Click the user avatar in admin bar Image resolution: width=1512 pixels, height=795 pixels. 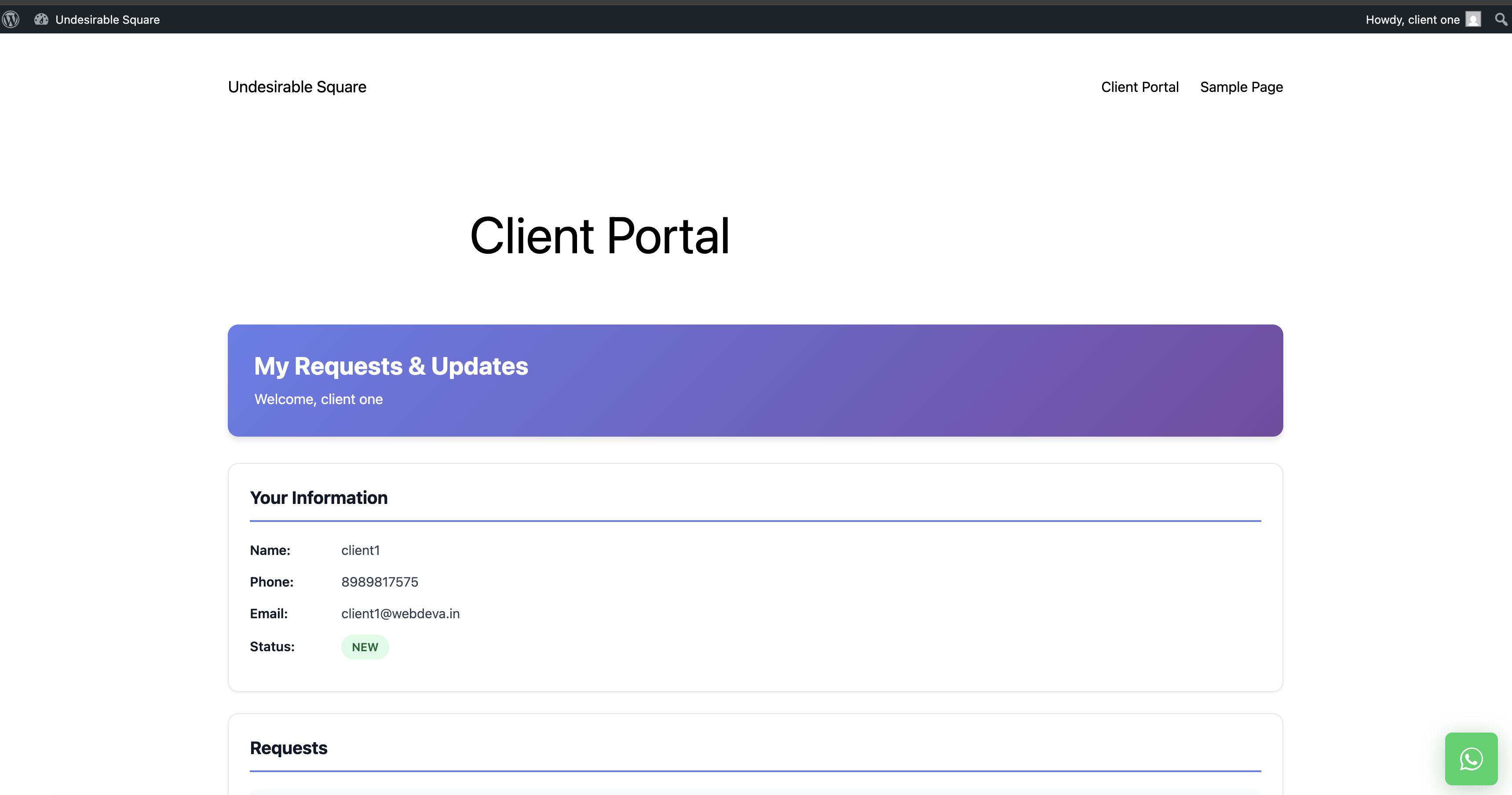[x=1473, y=19]
